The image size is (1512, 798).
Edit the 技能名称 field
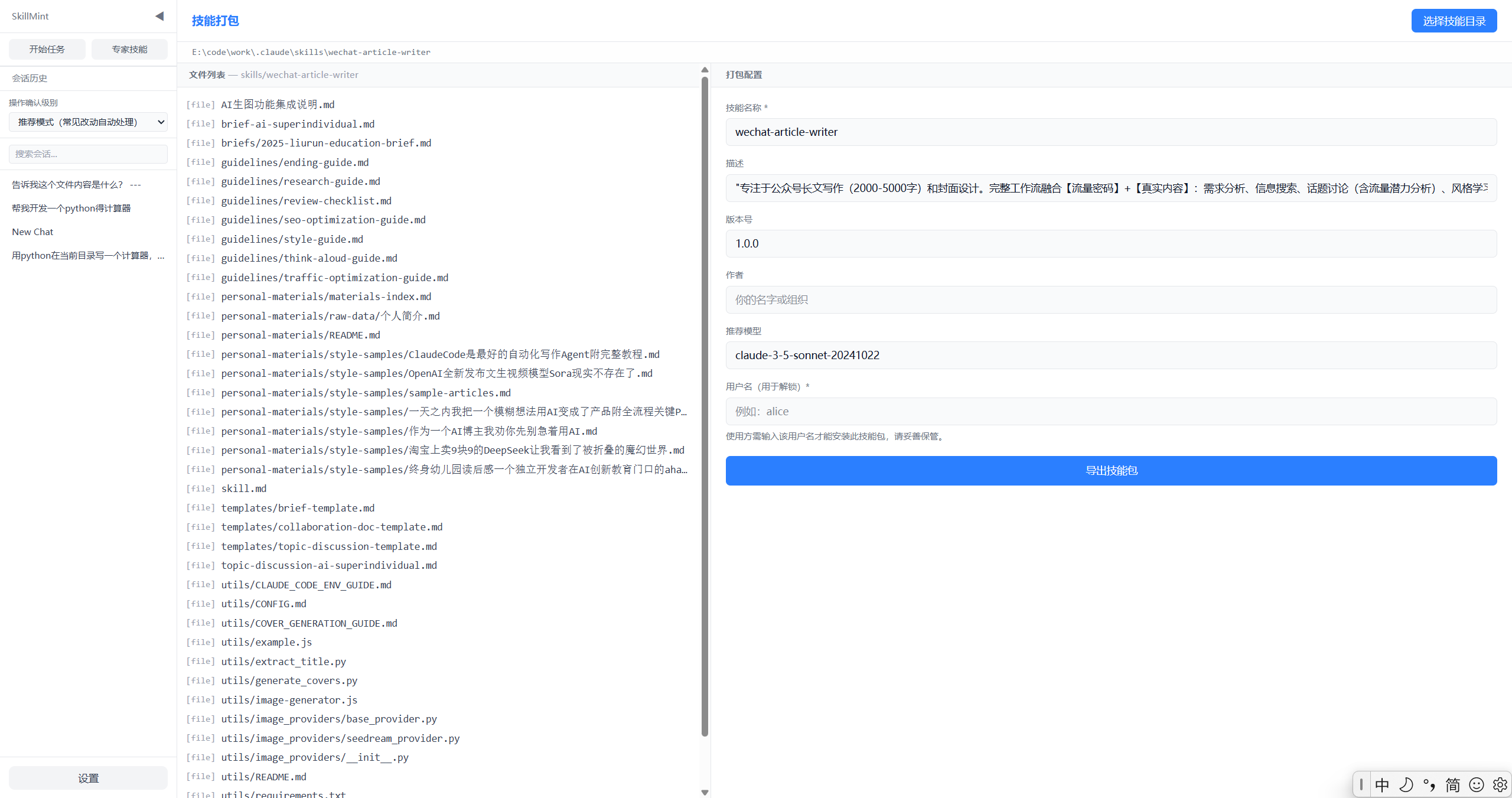(1111, 132)
